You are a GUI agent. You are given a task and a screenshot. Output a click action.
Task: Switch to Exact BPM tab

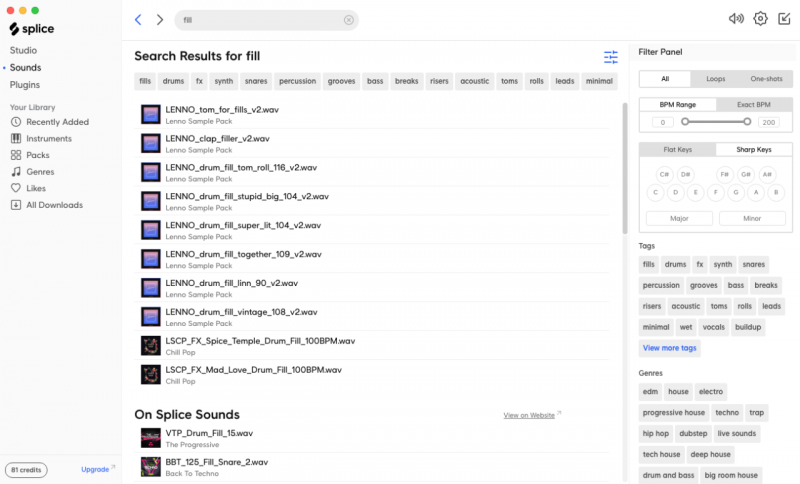tap(754, 105)
